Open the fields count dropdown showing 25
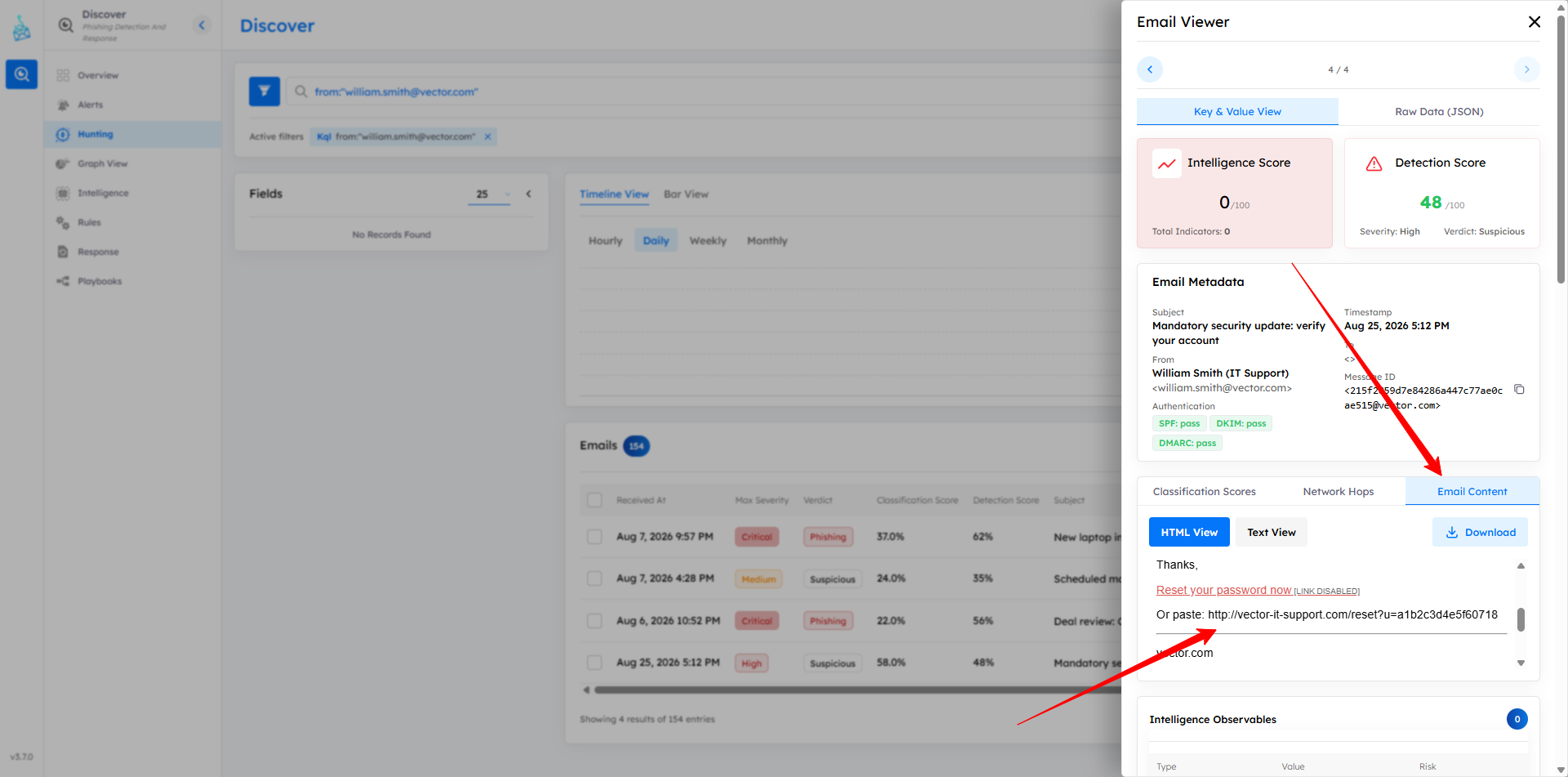Viewport: 1568px width, 777px height. point(489,194)
